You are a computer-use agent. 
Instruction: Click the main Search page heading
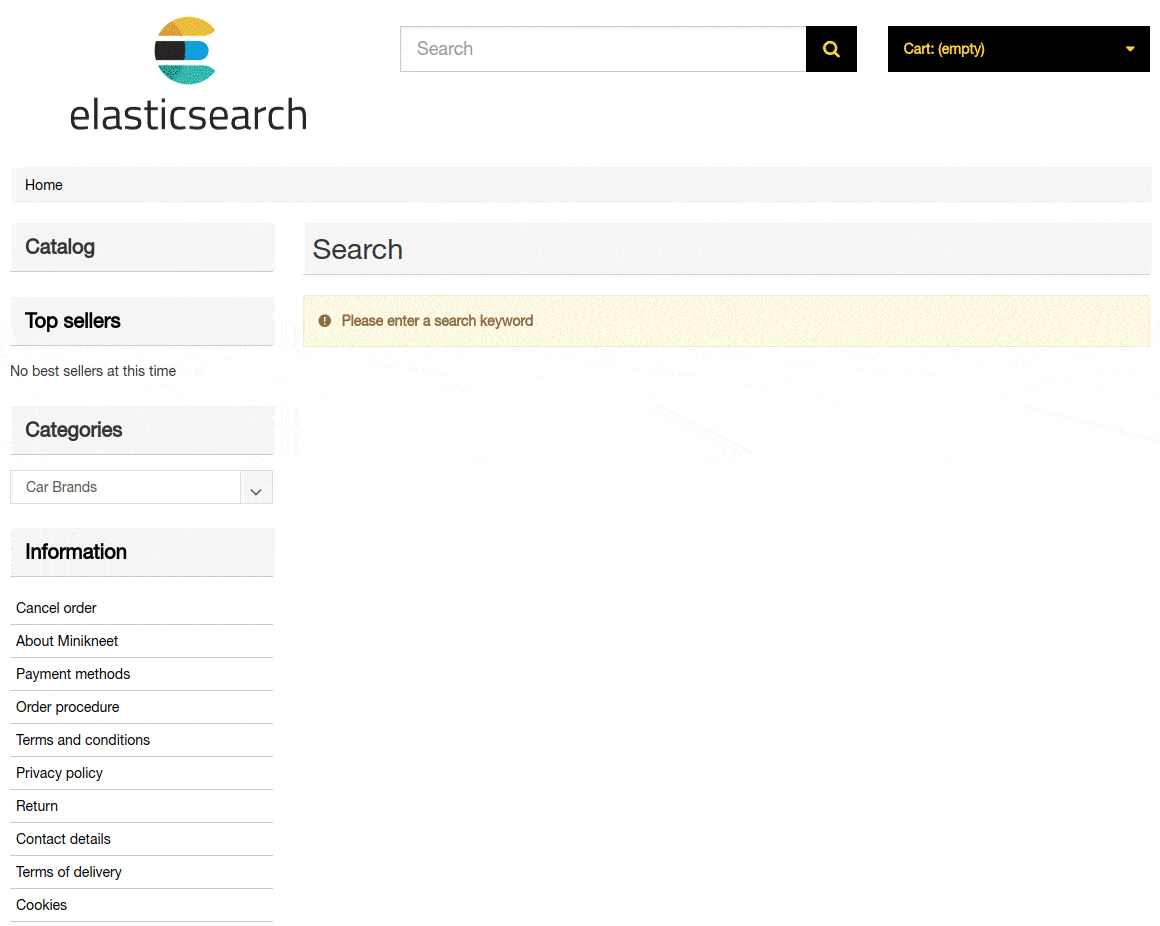357,249
